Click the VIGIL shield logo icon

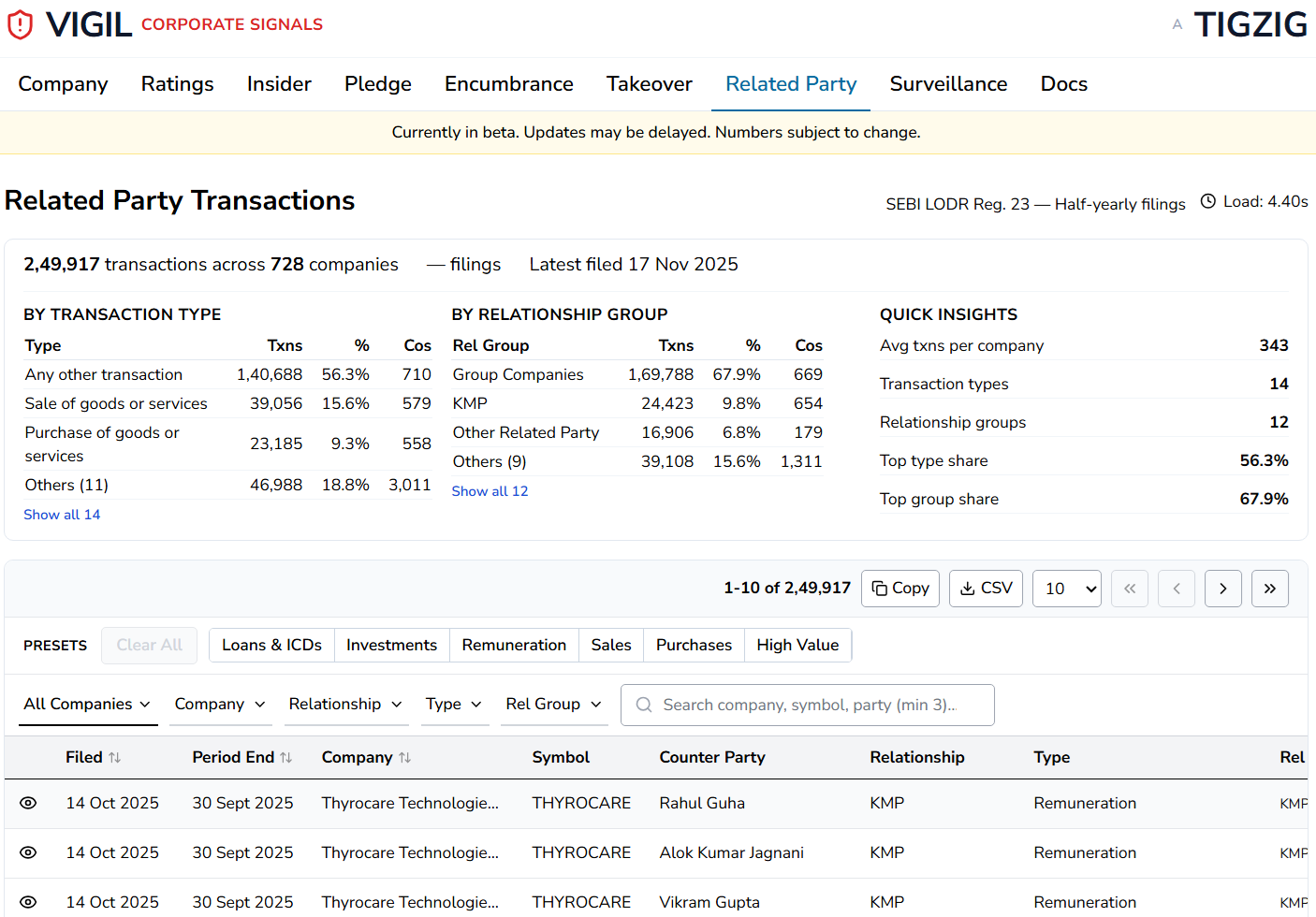pyautogui.click(x=20, y=25)
